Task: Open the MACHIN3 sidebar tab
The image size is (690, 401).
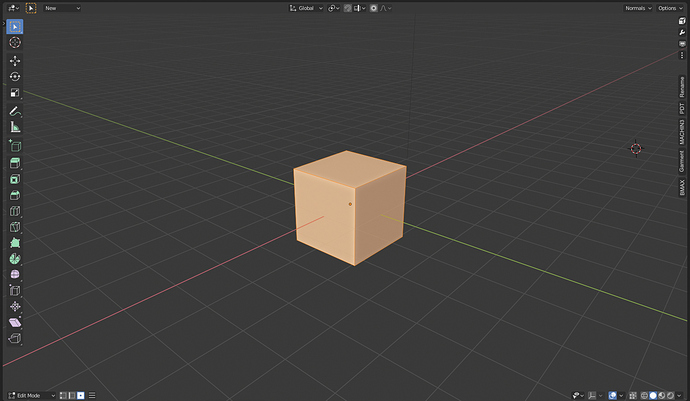Action: click(x=682, y=132)
